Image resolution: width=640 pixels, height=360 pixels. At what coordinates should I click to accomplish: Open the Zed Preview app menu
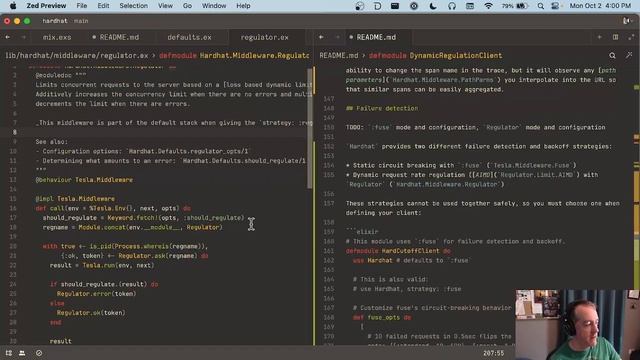[46, 6]
